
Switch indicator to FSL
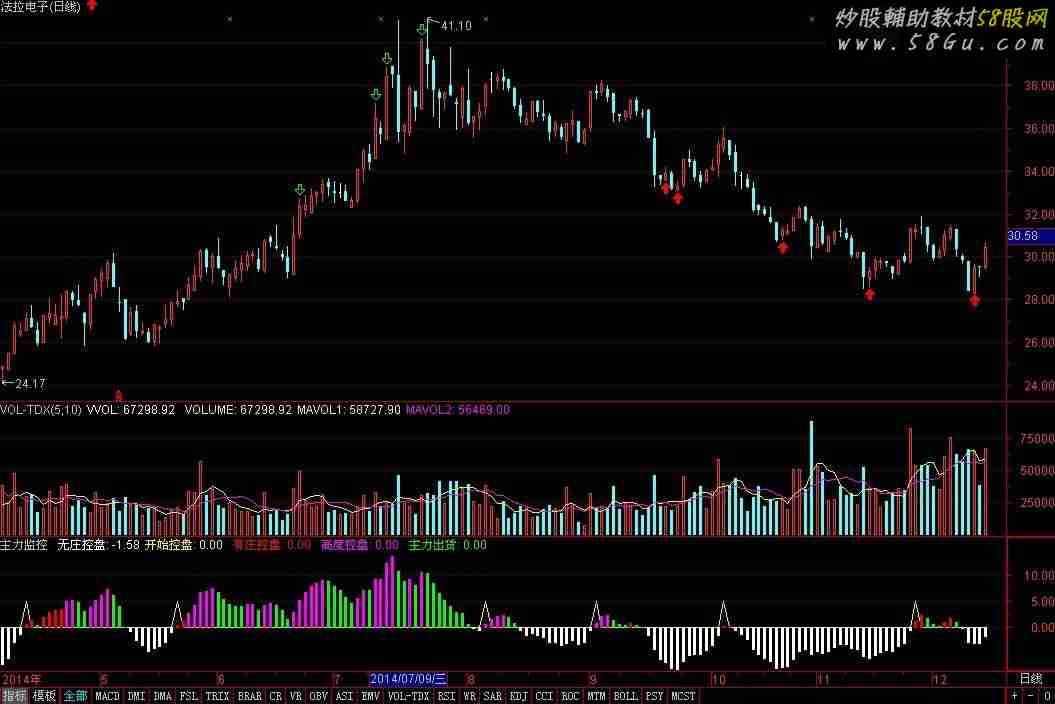pos(188,696)
